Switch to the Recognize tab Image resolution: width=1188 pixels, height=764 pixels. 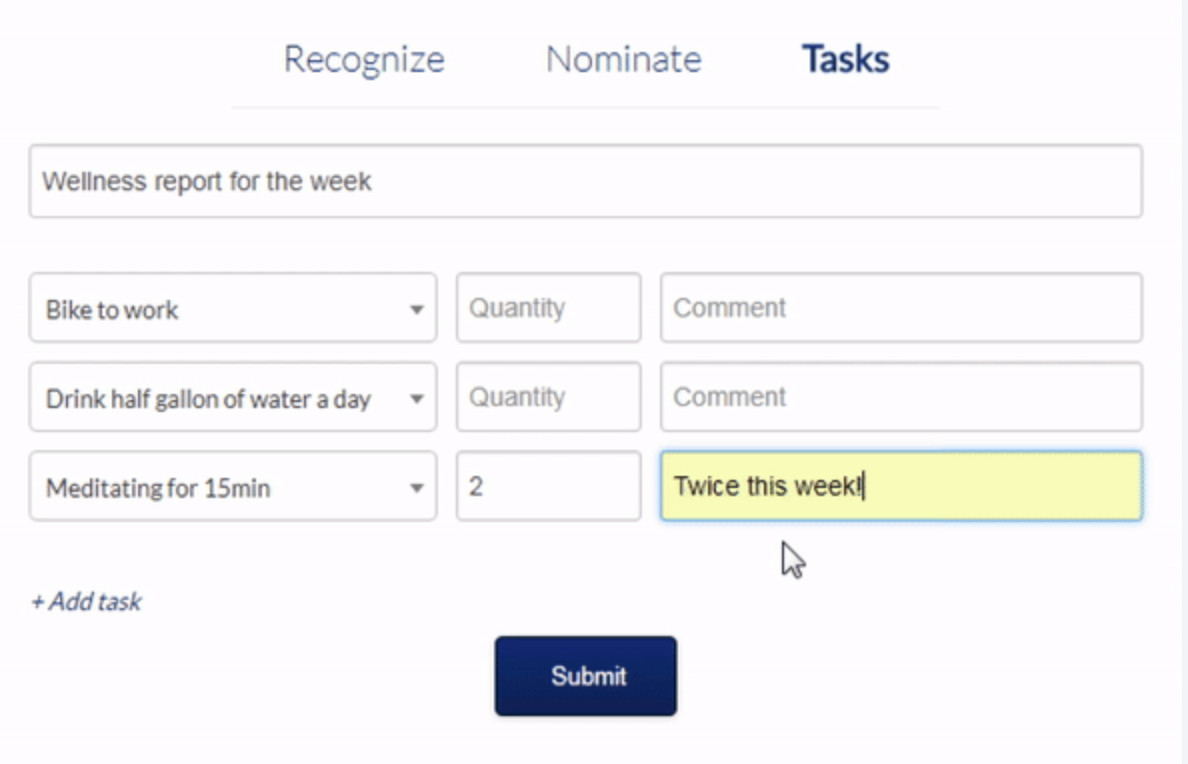pos(364,59)
